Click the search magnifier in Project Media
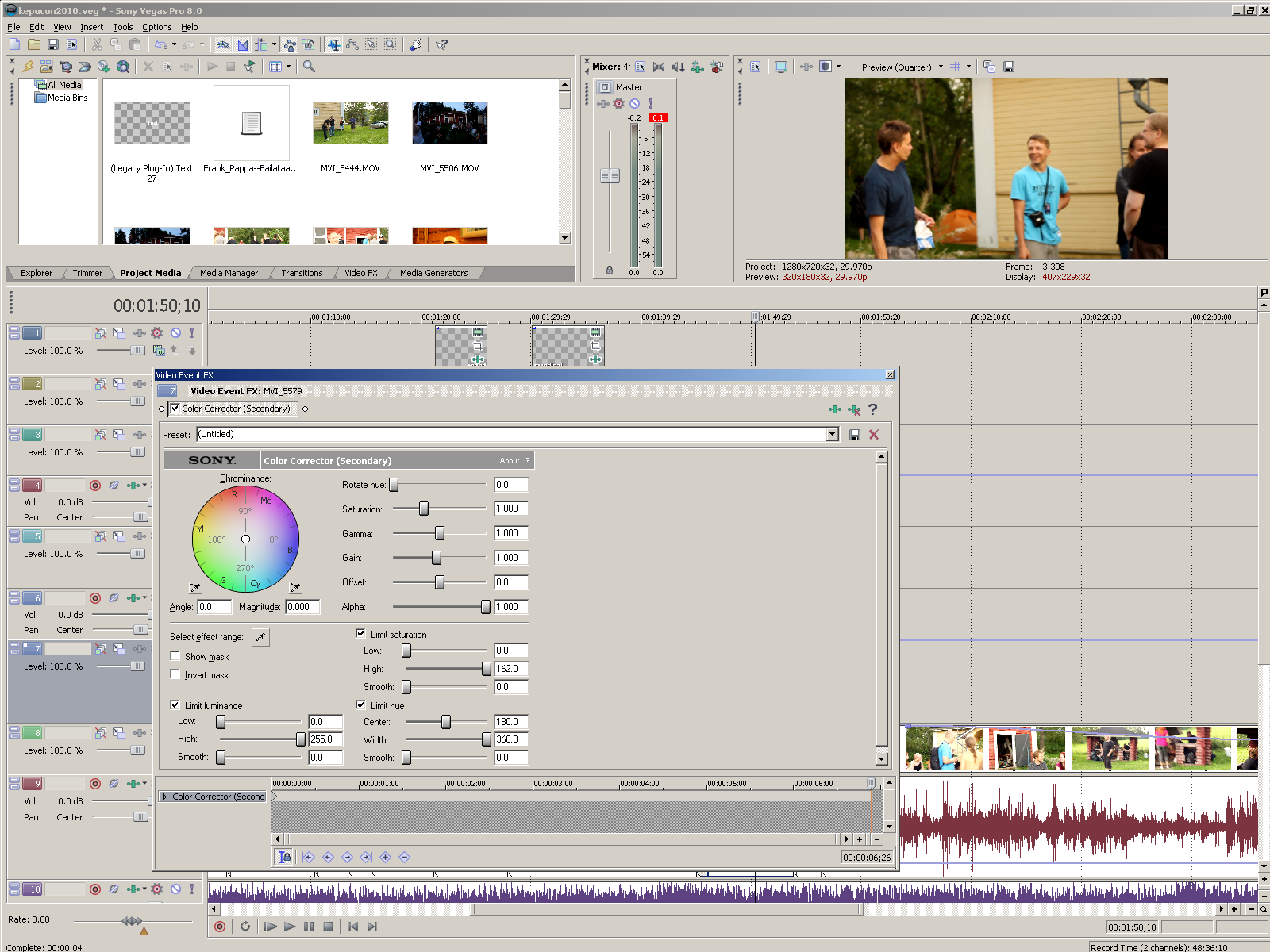This screenshot has height=952, width=1270. click(x=310, y=67)
